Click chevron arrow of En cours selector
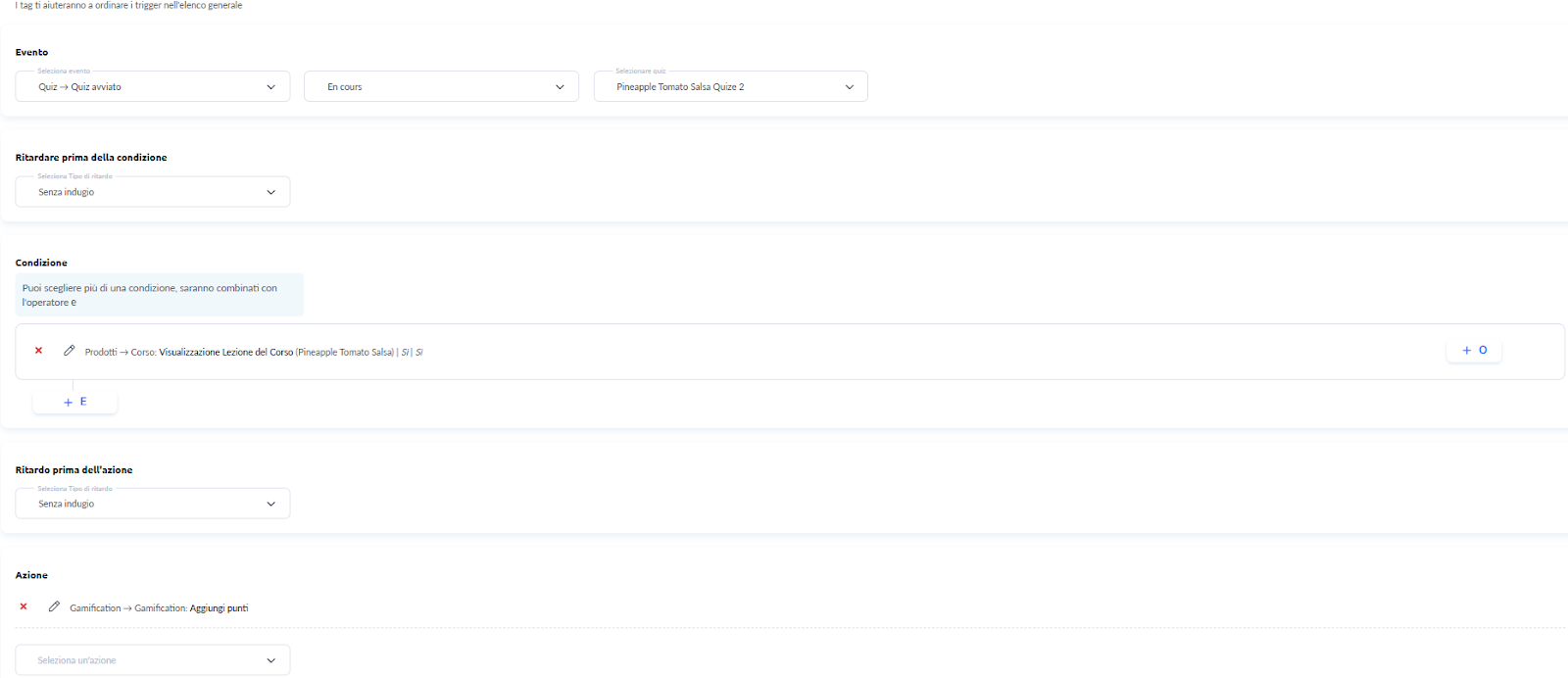Viewport: 1568px width, 678px height. [560, 87]
